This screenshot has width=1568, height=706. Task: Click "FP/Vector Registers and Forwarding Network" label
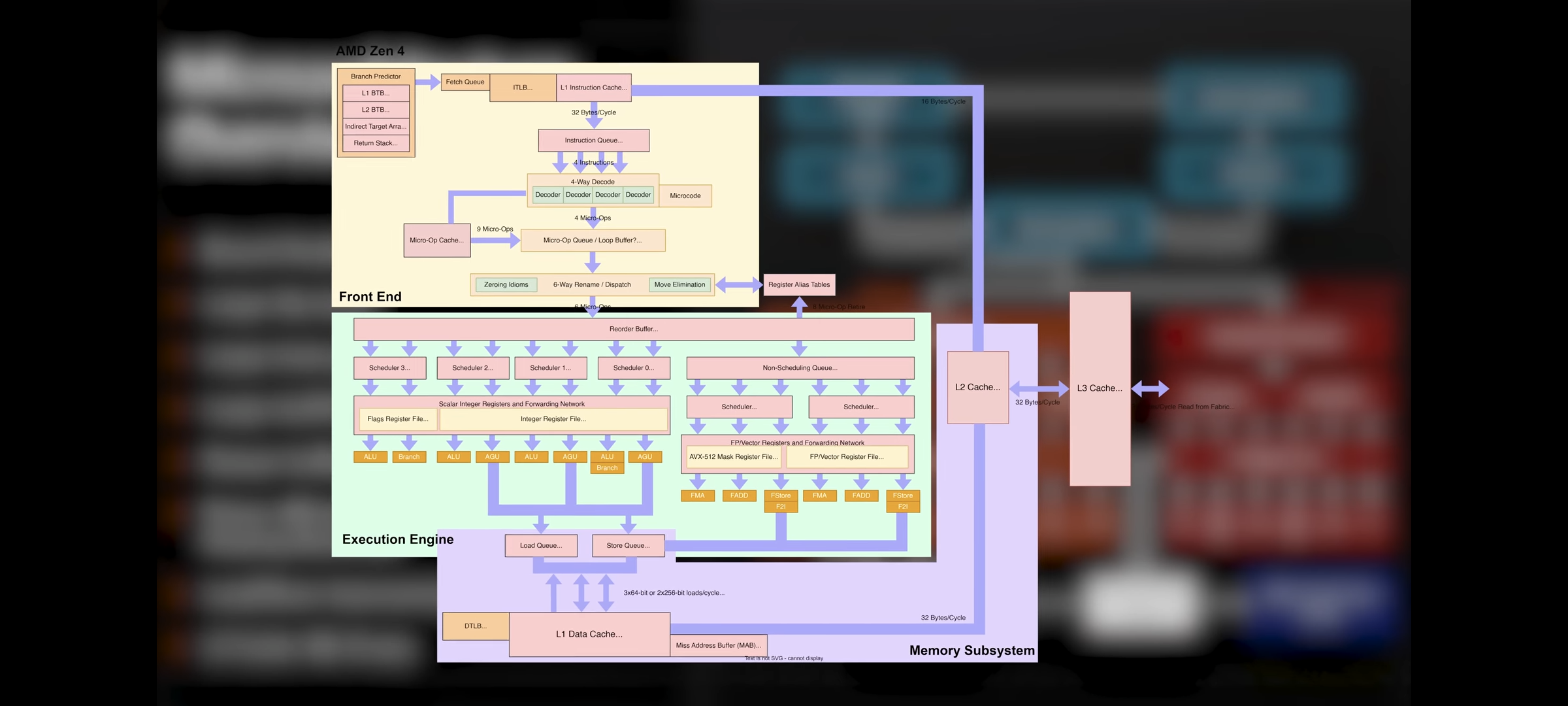pos(797,443)
